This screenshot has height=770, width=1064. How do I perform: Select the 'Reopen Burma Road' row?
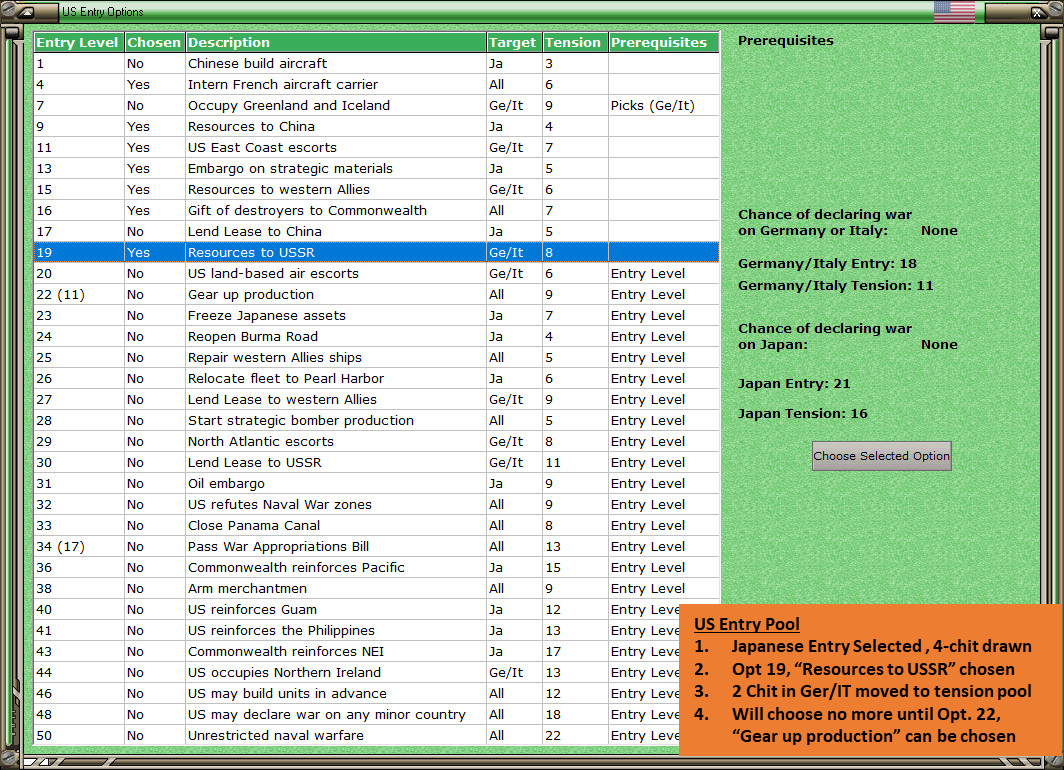[377, 336]
